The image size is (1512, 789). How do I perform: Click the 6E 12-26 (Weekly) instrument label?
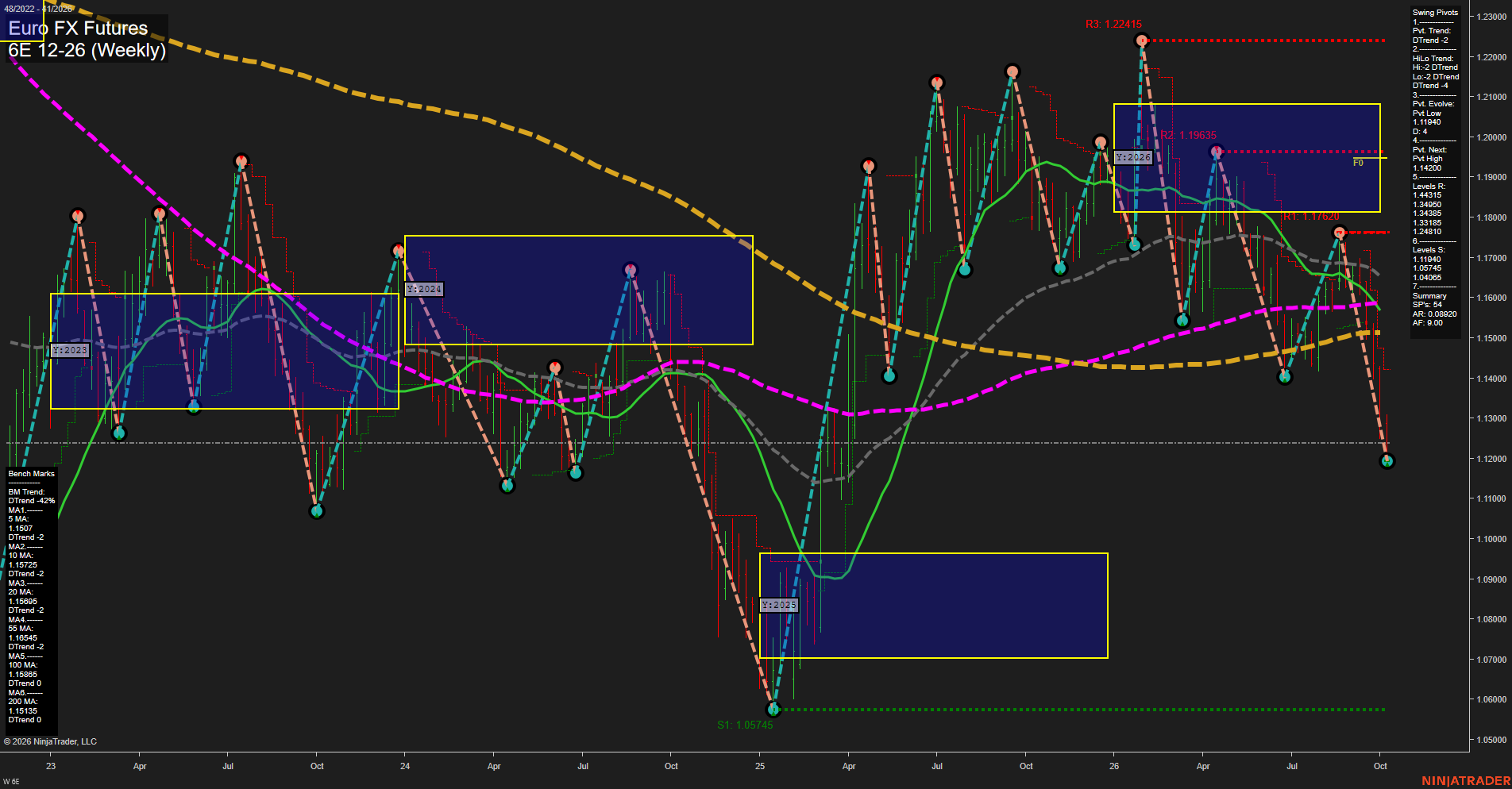pyautogui.click(x=87, y=50)
